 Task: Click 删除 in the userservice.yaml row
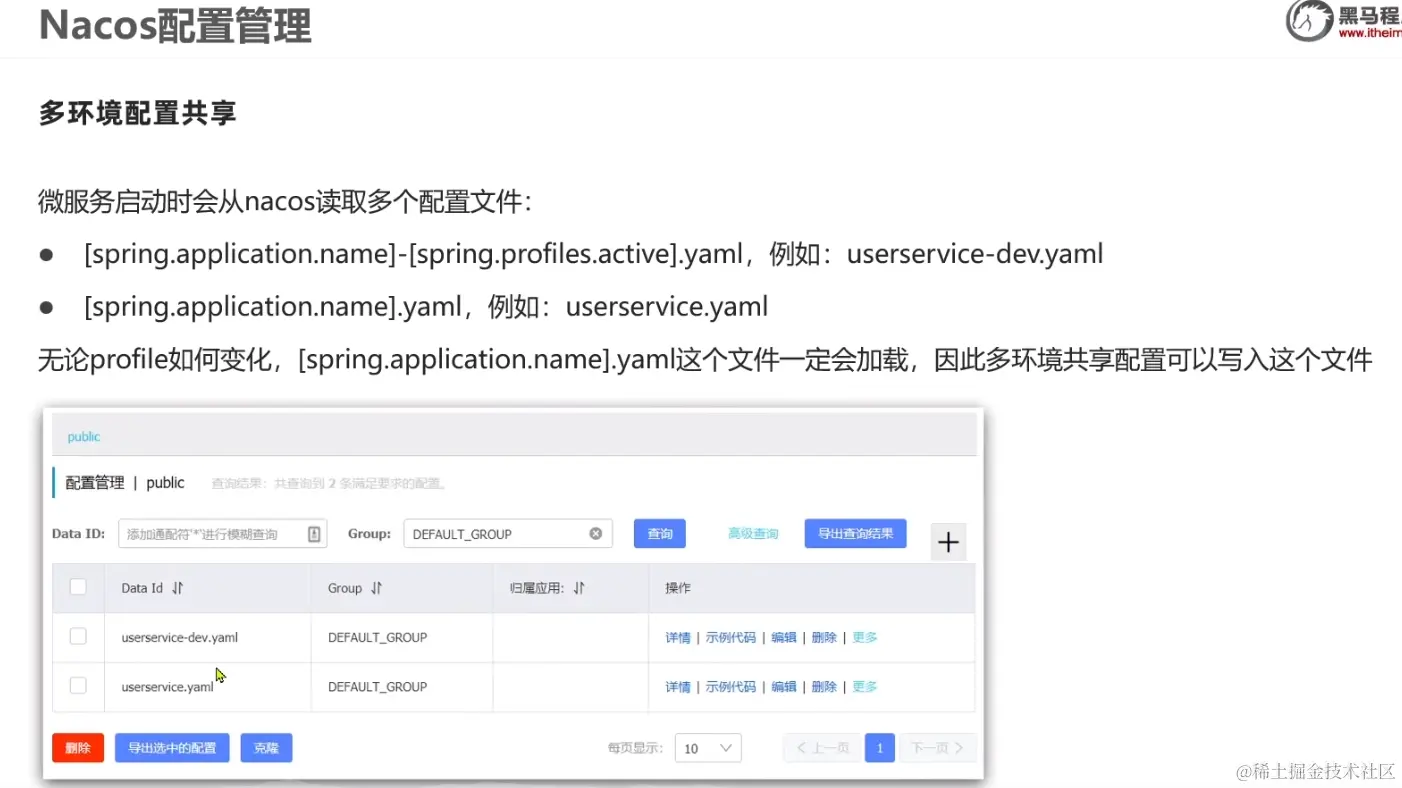[824, 686]
